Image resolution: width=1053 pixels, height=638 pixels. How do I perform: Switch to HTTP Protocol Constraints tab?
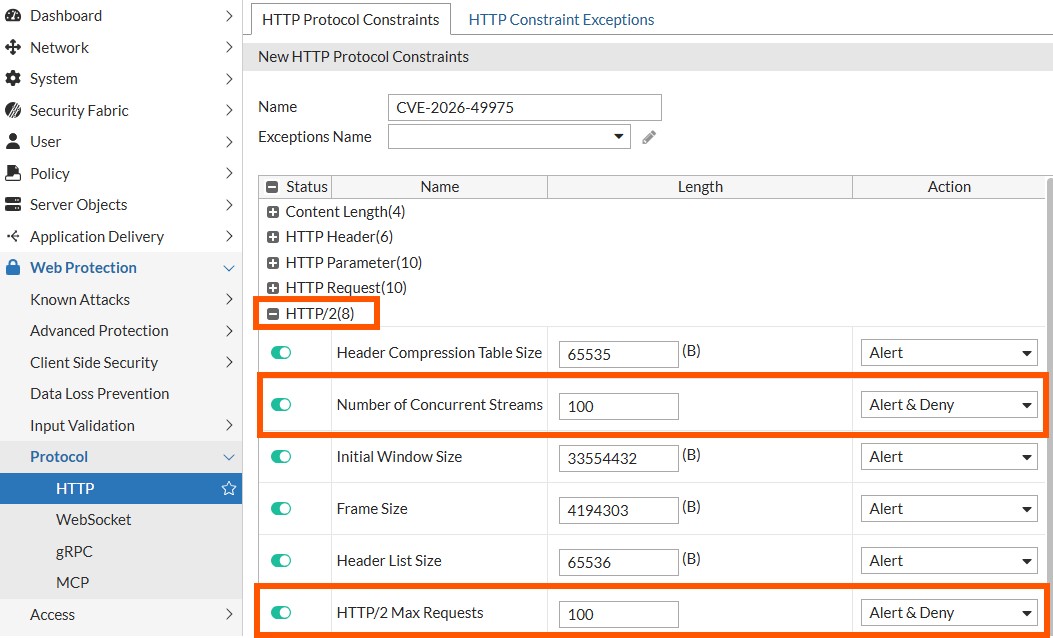pos(351,19)
